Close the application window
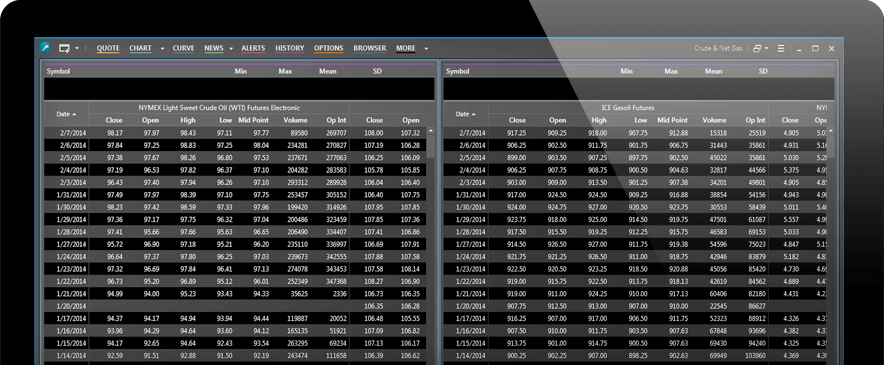Viewport: 884px width, 365px height. pos(832,49)
